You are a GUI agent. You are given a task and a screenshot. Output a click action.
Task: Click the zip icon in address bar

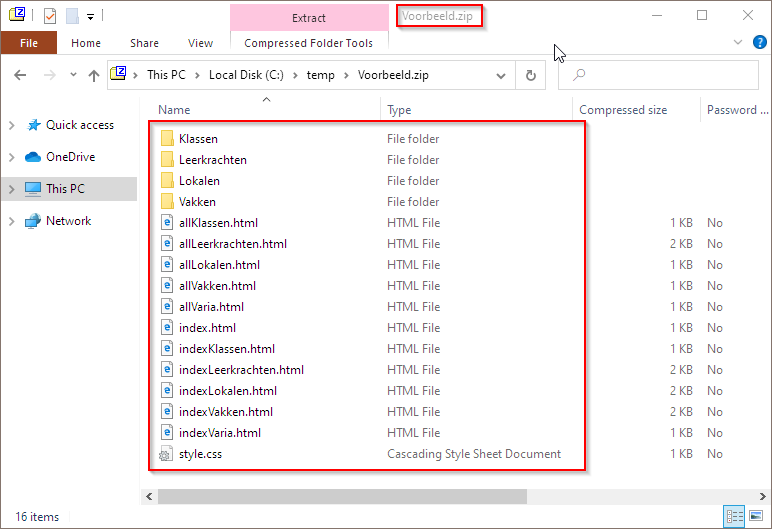click(x=119, y=74)
